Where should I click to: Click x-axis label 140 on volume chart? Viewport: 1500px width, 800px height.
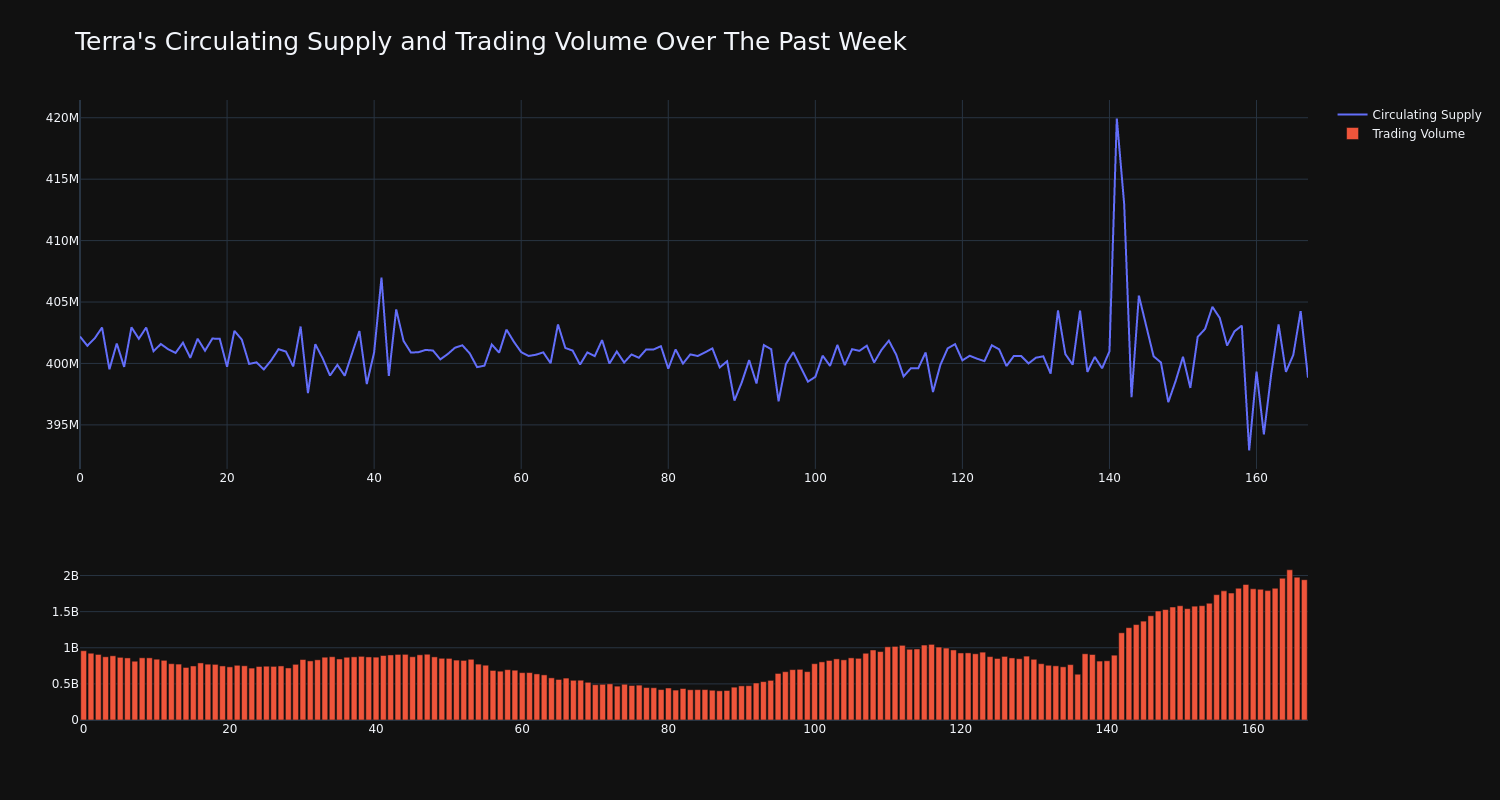(x=1107, y=729)
